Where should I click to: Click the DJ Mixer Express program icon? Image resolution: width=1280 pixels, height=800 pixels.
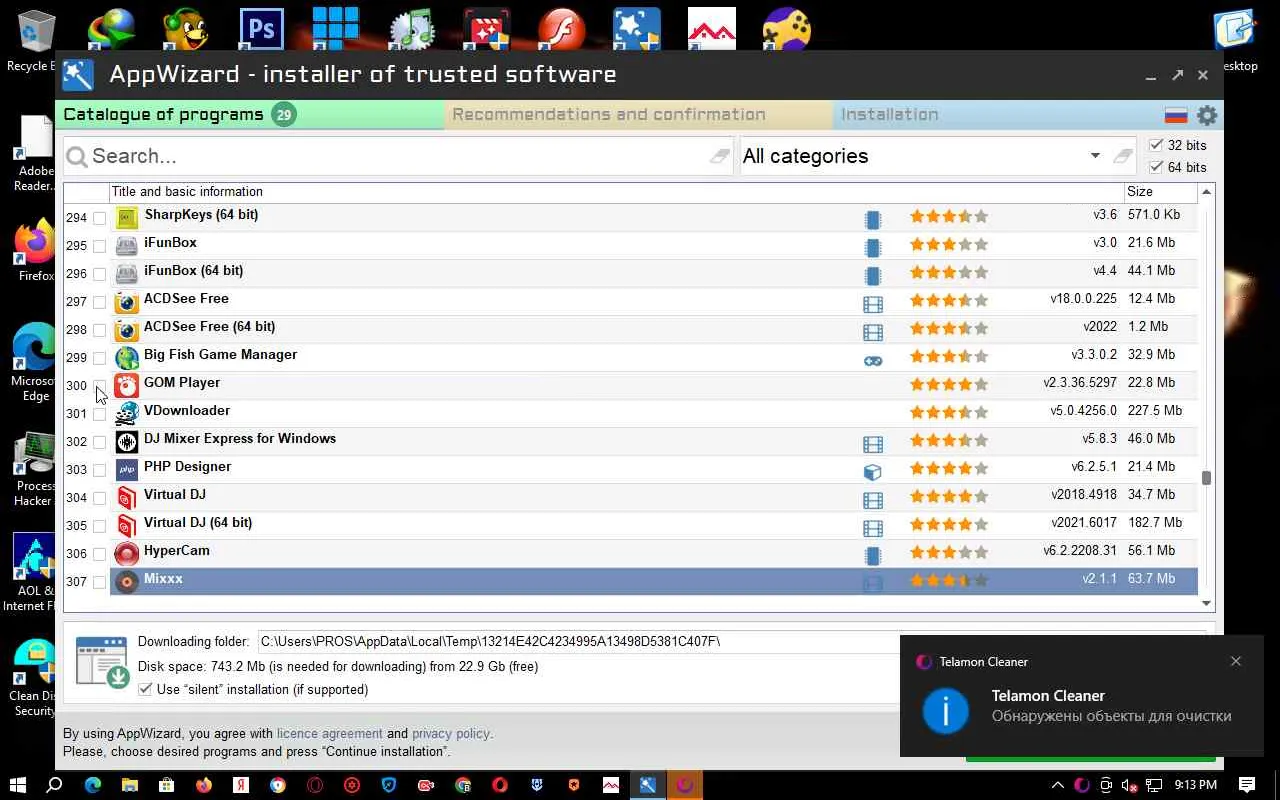(126, 441)
